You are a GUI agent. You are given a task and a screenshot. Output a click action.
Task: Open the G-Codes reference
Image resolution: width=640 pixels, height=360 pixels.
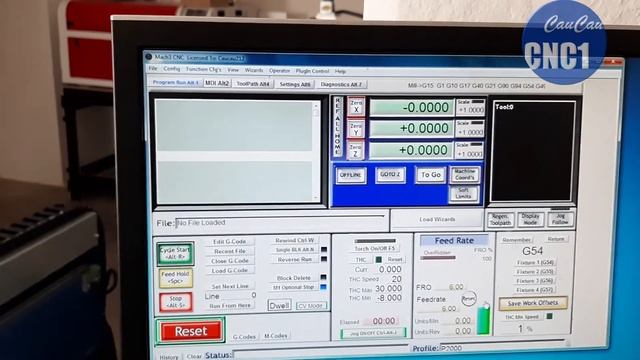(244, 337)
